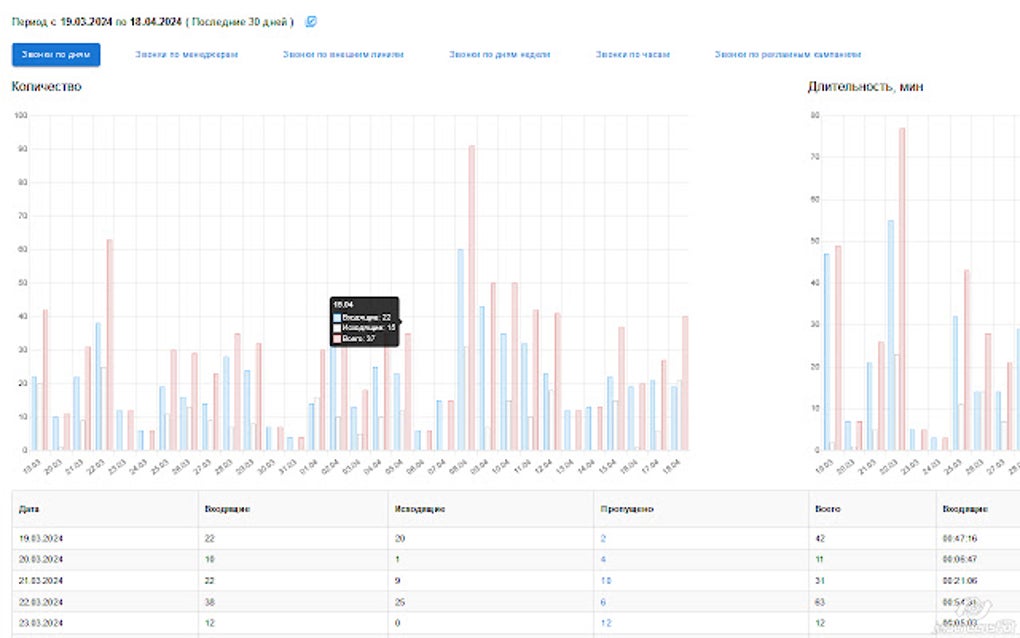1020x638 pixels.
Task: Open the 'Звонки по часам' tab
Action: pyautogui.click(x=632, y=55)
